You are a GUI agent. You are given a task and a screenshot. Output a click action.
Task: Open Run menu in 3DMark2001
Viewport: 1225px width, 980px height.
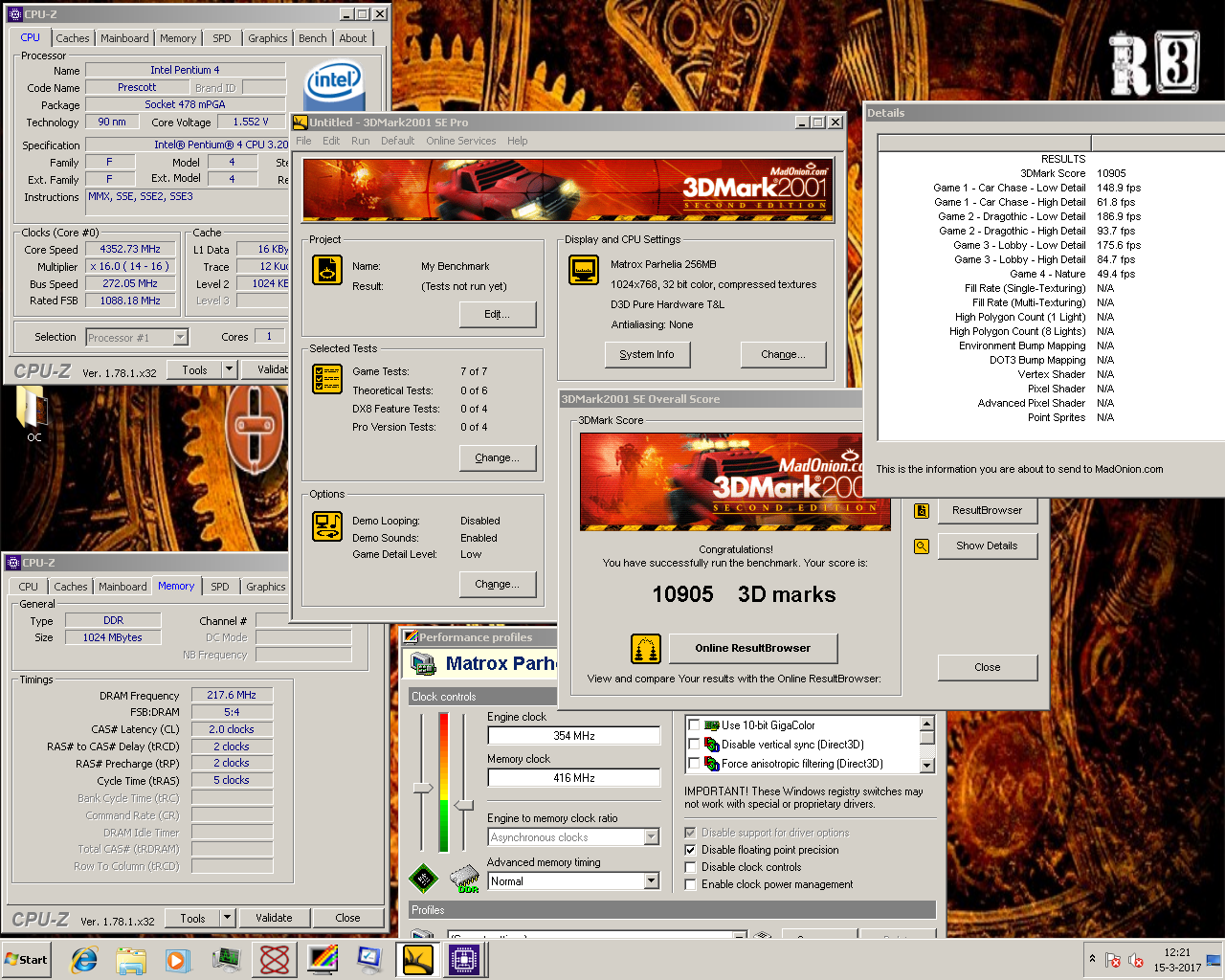360,141
